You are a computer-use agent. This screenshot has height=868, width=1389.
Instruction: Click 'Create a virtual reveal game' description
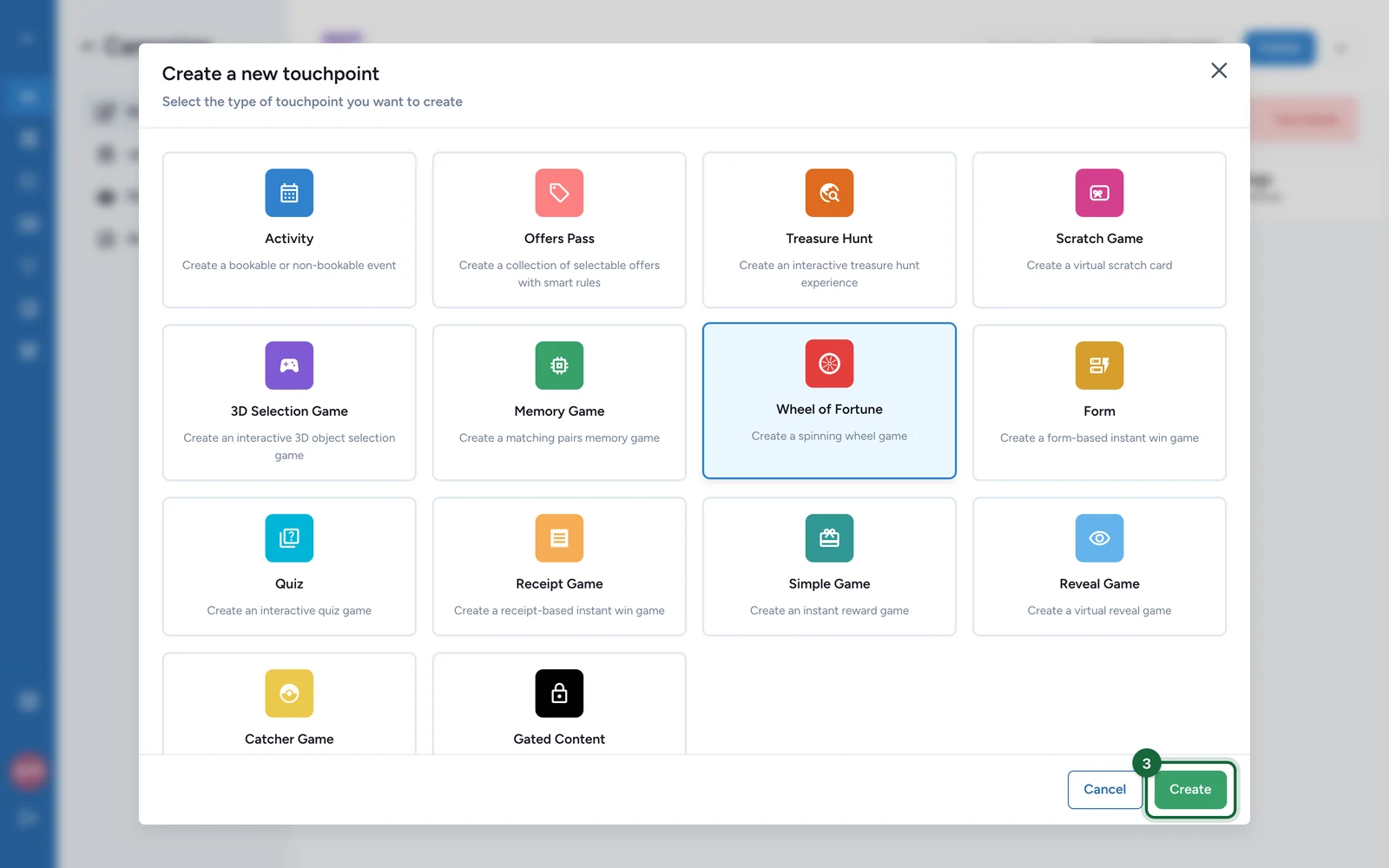(x=1099, y=611)
